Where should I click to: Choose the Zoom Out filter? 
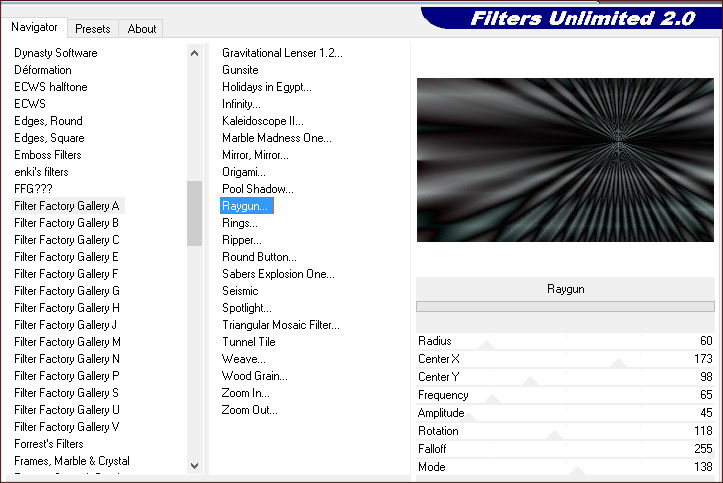[249, 410]
